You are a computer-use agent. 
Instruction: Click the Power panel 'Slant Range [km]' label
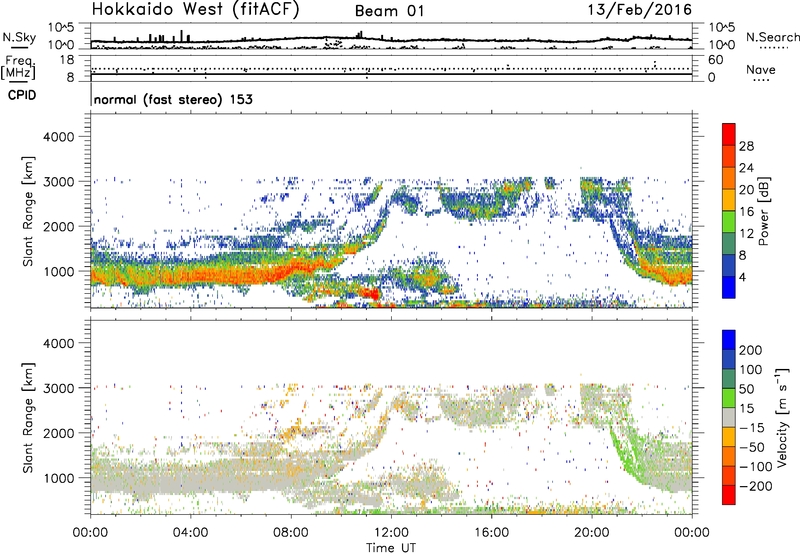point(28,211)
